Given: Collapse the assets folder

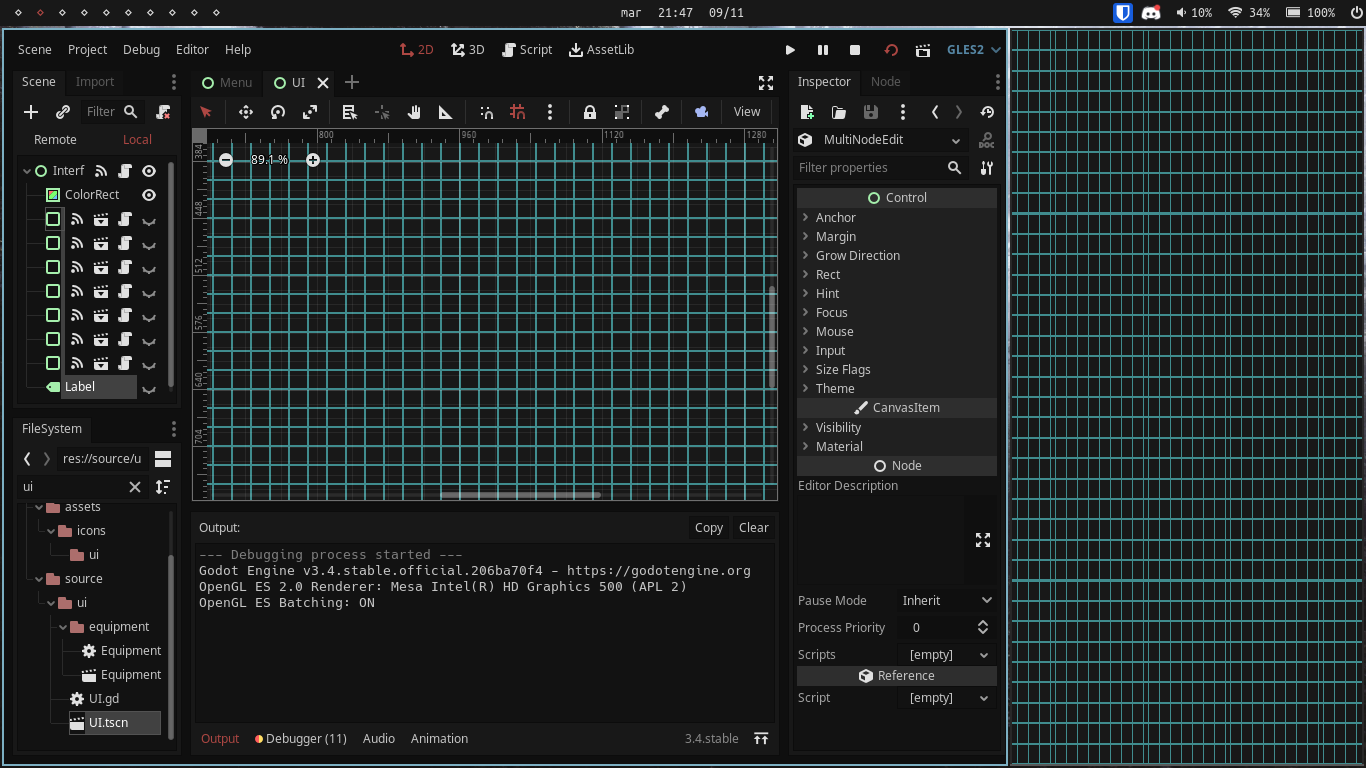Looking at the screenshot, I should [39, 507].
